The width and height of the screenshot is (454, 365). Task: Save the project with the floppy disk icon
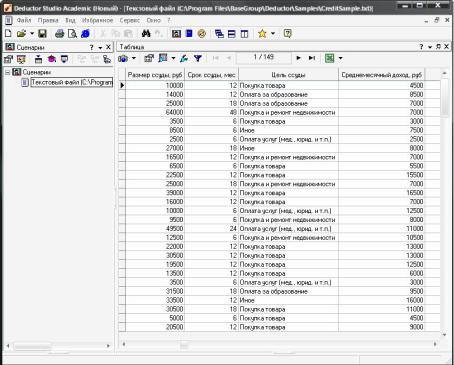tap(42, 33)
